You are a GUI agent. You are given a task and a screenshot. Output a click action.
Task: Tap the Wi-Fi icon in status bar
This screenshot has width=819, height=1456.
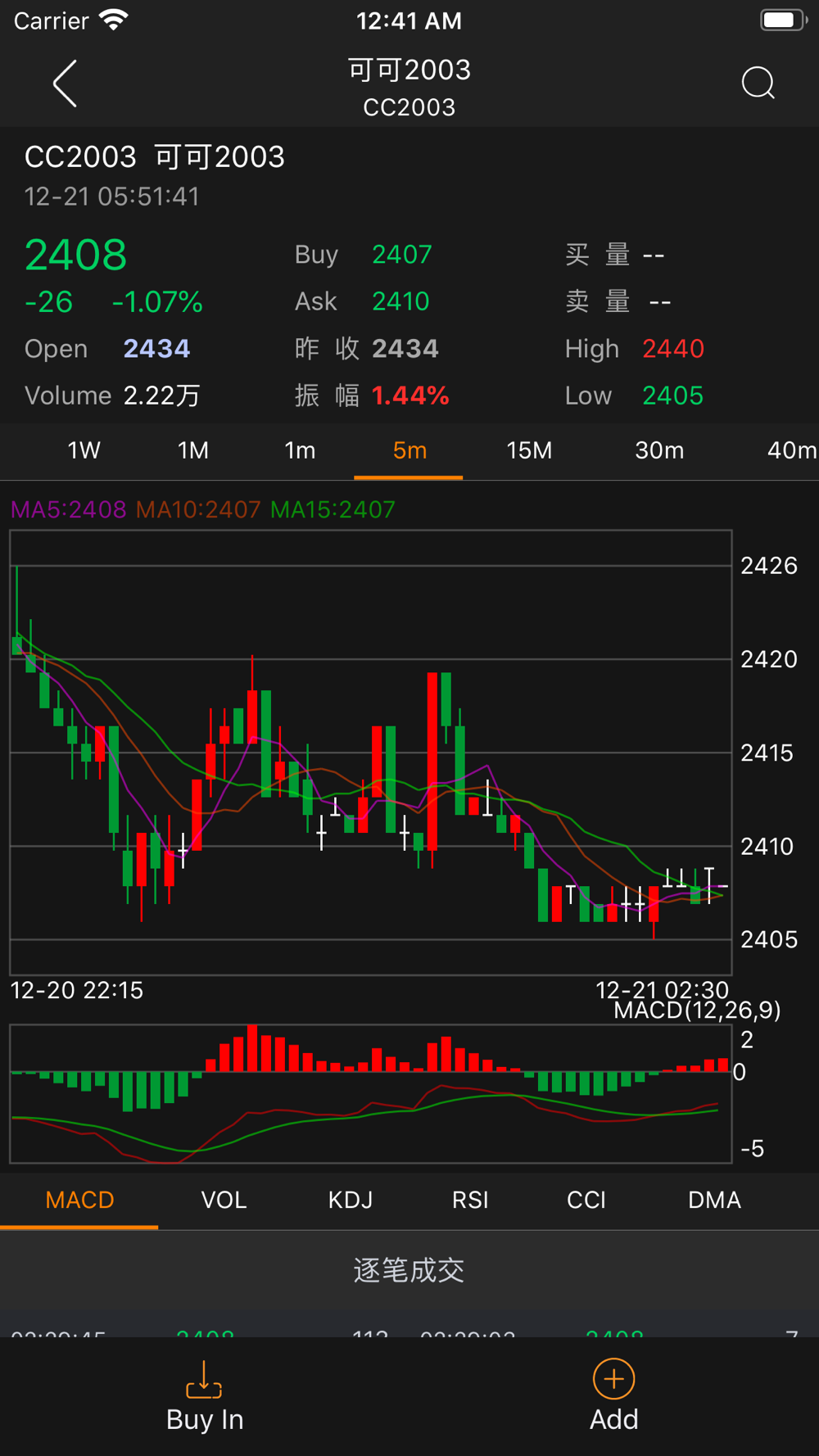(x=114, y=20)
